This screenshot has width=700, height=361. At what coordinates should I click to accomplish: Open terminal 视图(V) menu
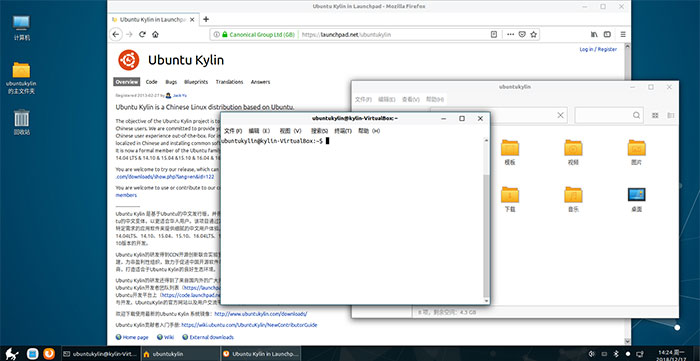pyautogui.click(x=290, y=131)
